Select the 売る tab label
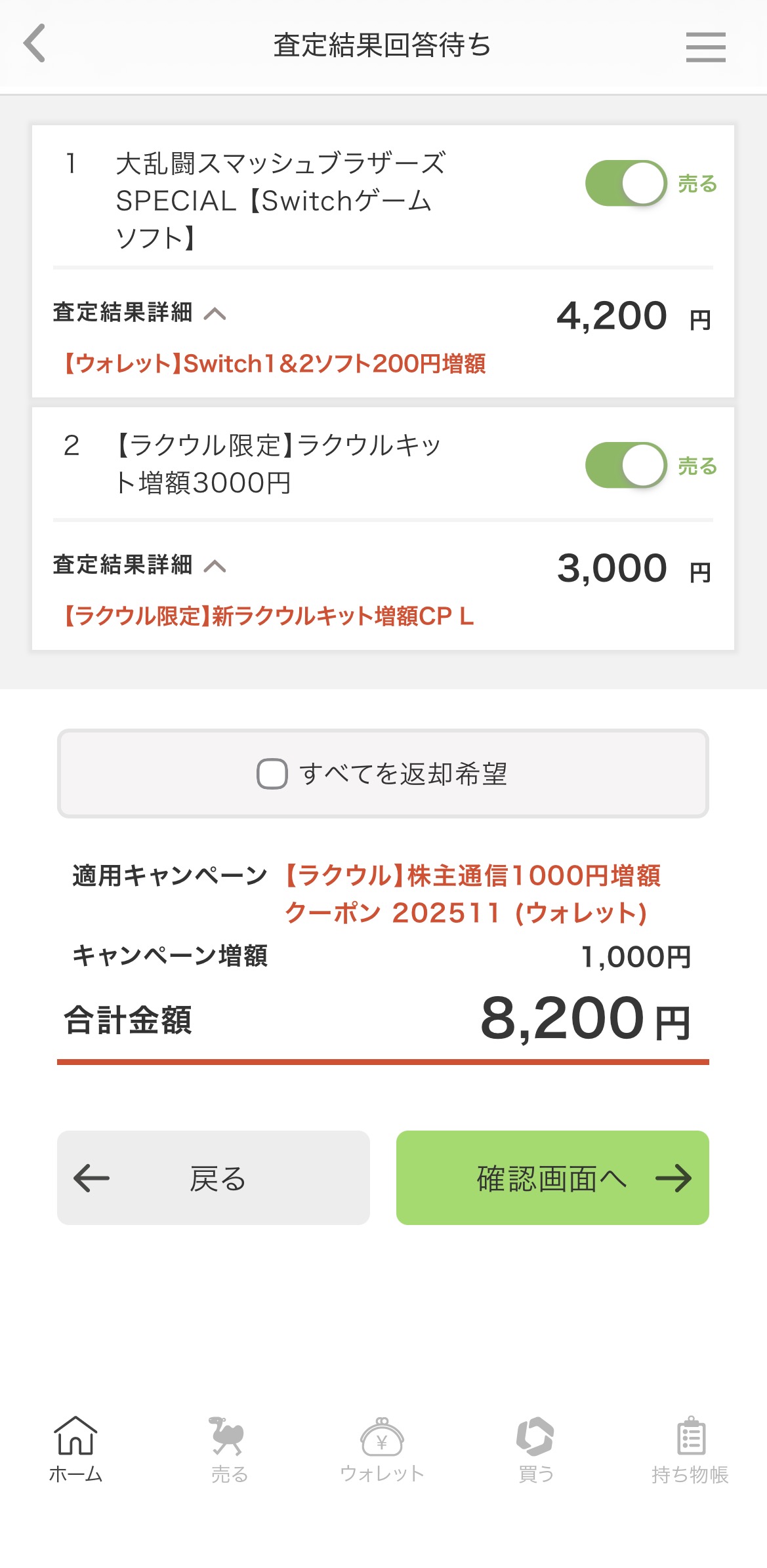767x1568 pixels. click(x=229, y=1475)
